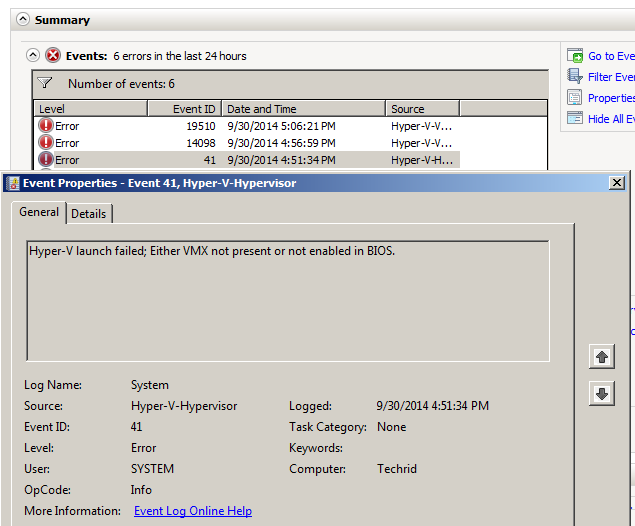Select error row with Event ID 14098
Screen dimensions: 635x526
(x=200, y=143)
